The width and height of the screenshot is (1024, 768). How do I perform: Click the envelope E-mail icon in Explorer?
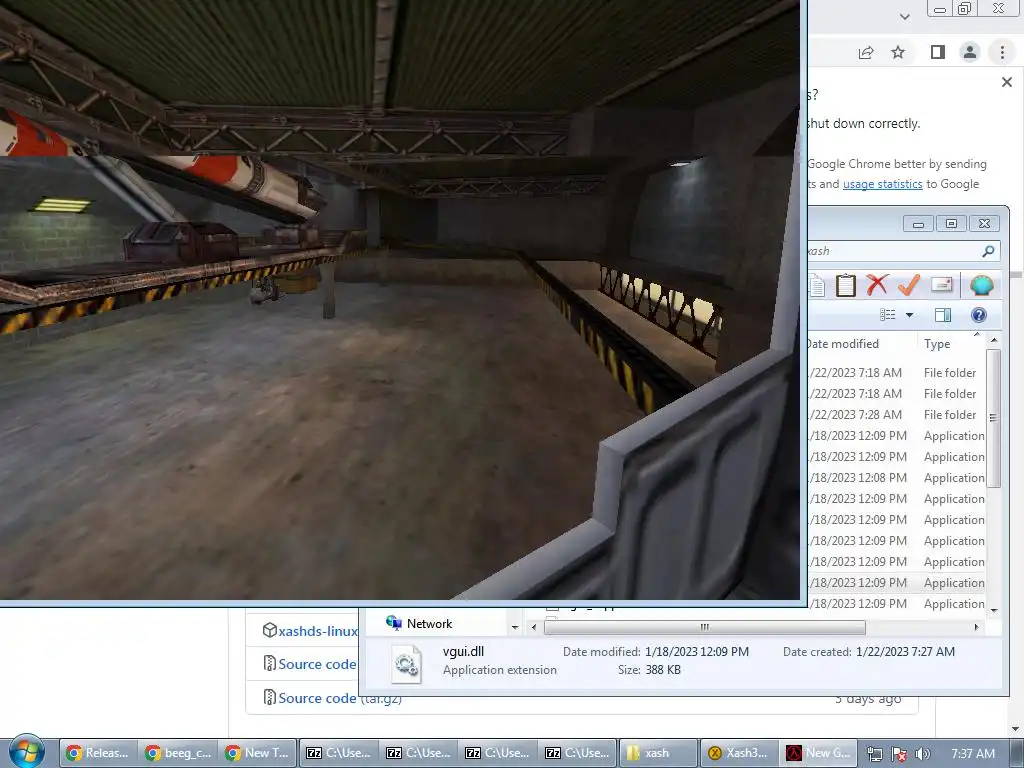coord(942,284)
